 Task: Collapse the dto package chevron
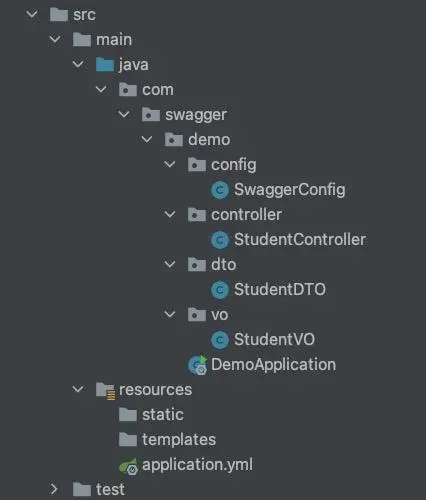coord(170,264)
